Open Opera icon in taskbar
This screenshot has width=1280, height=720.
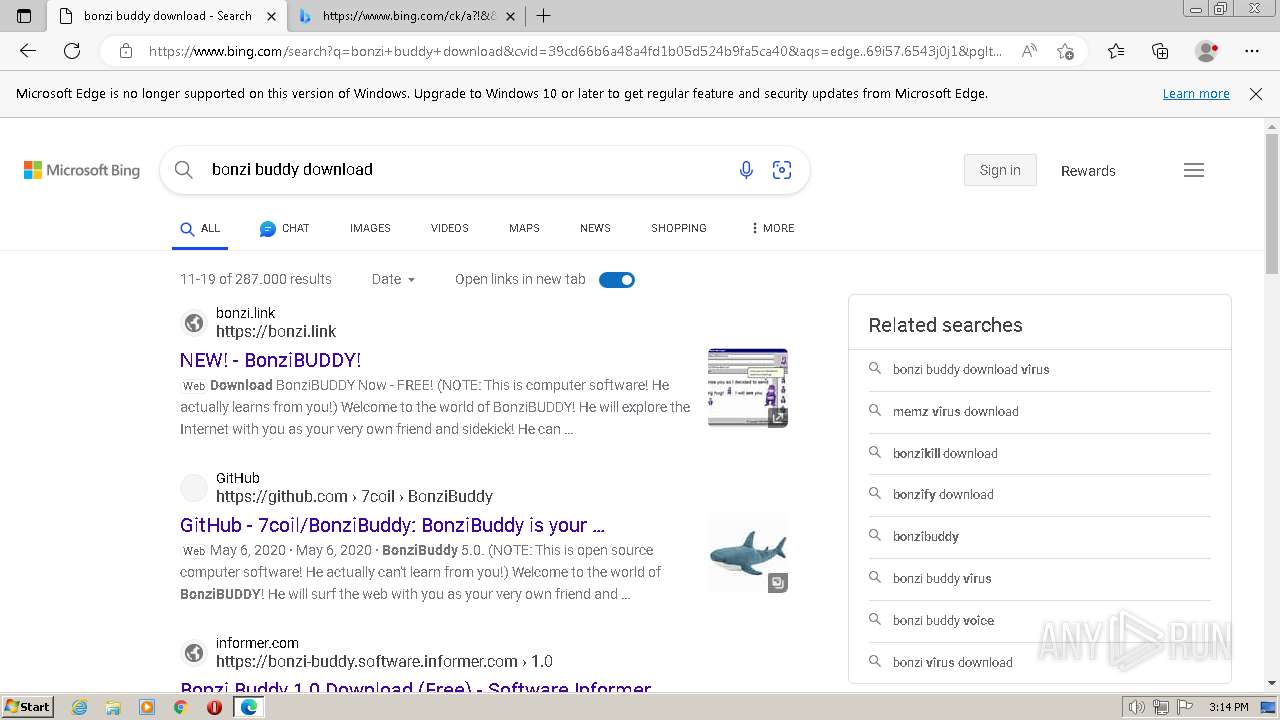point(214,707)
